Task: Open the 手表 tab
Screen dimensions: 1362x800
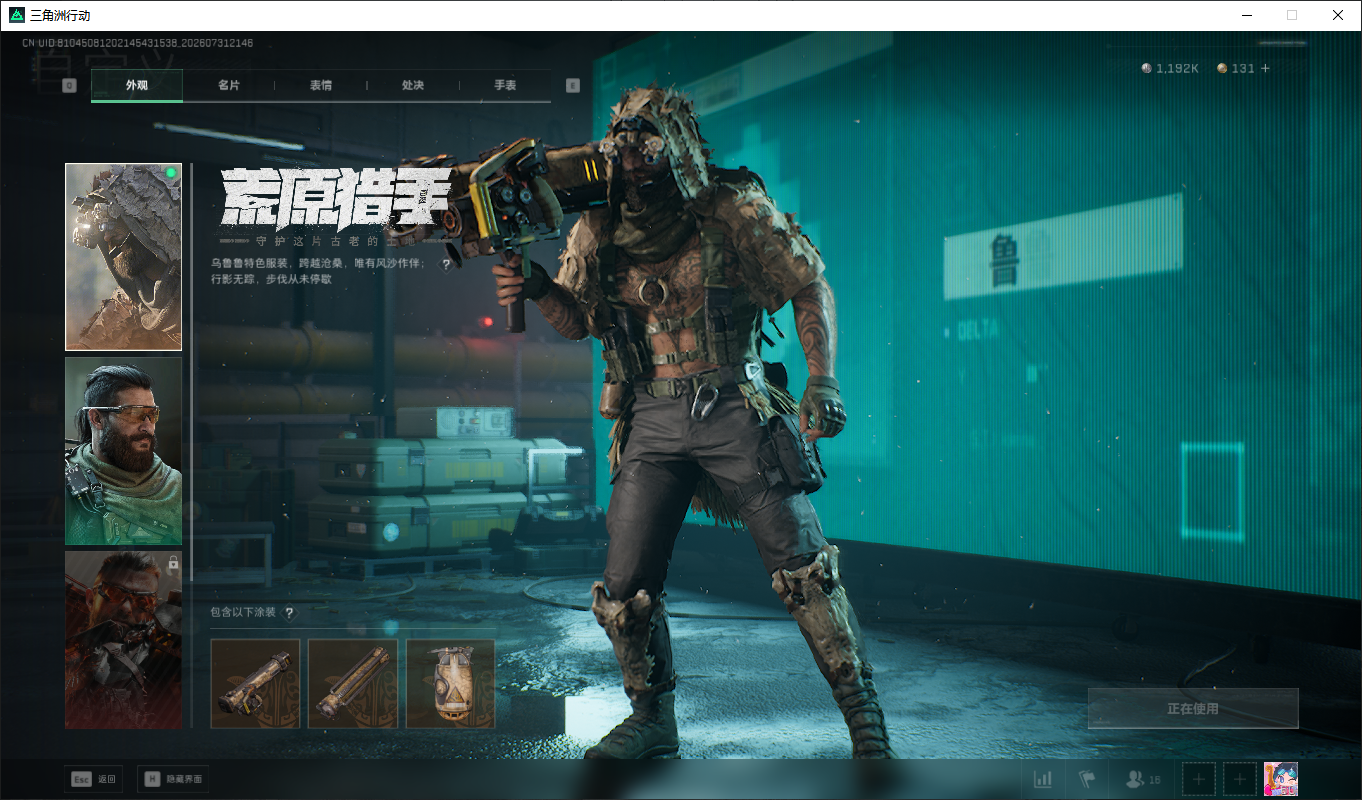Action: [505, 86]
